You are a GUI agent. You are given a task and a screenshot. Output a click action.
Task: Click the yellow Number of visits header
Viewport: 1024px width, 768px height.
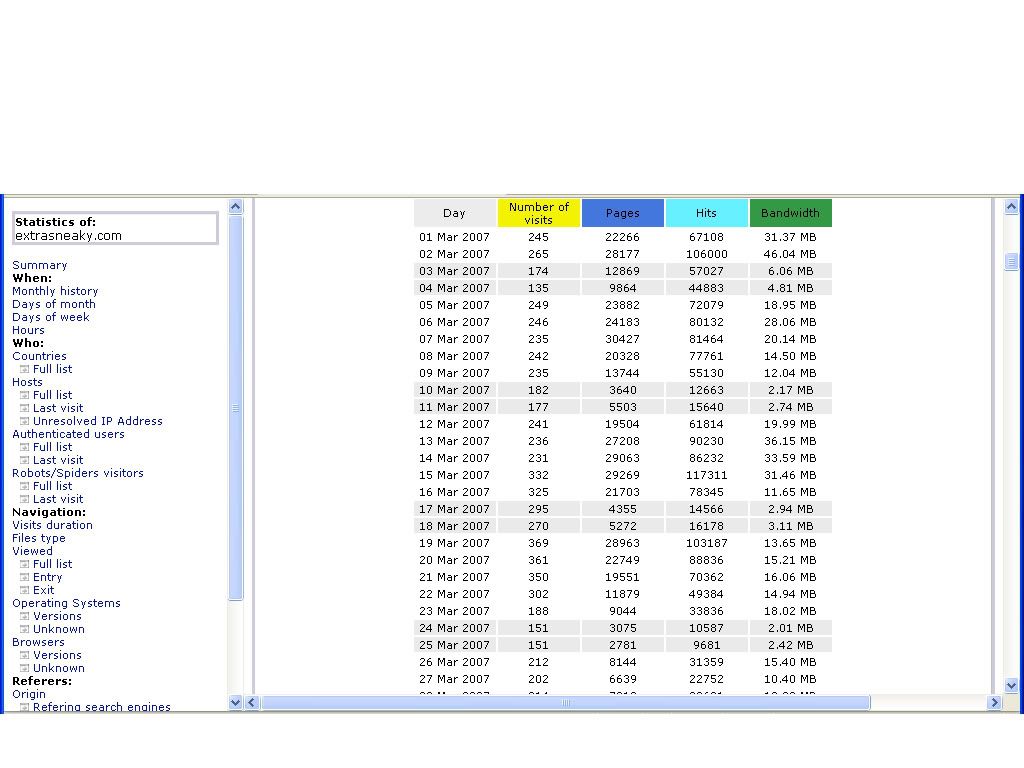(539, 213)
